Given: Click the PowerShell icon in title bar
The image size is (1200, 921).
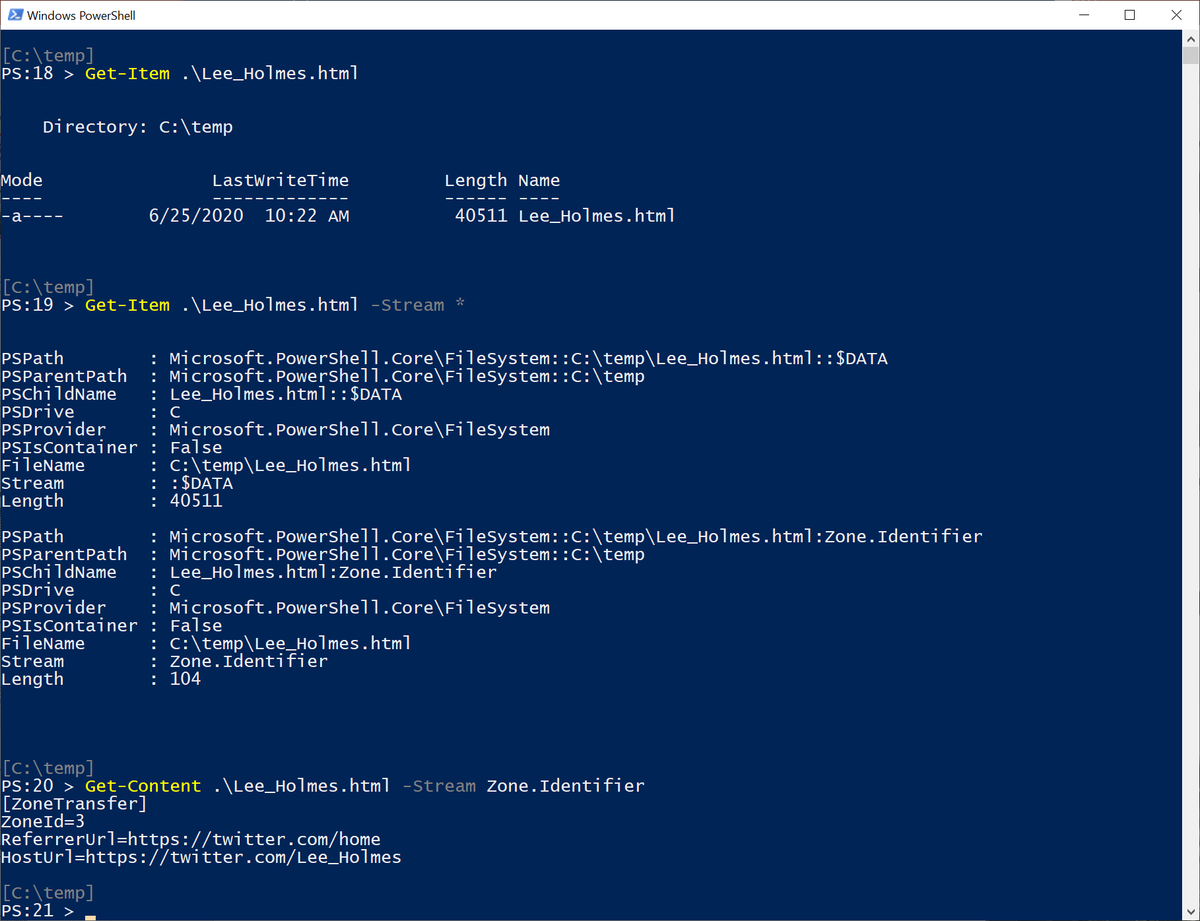Looking at the screenshot, I should click(14, 15).
